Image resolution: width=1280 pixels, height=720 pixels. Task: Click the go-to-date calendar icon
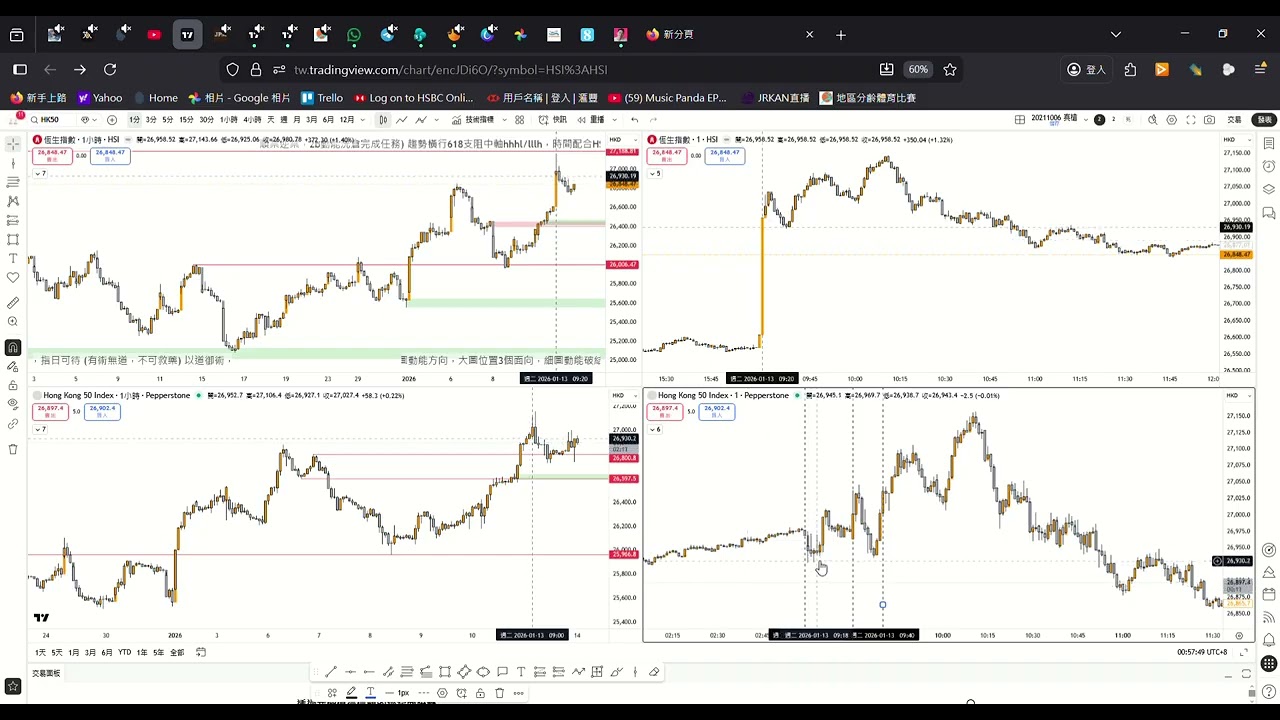(x=201, y=652)
